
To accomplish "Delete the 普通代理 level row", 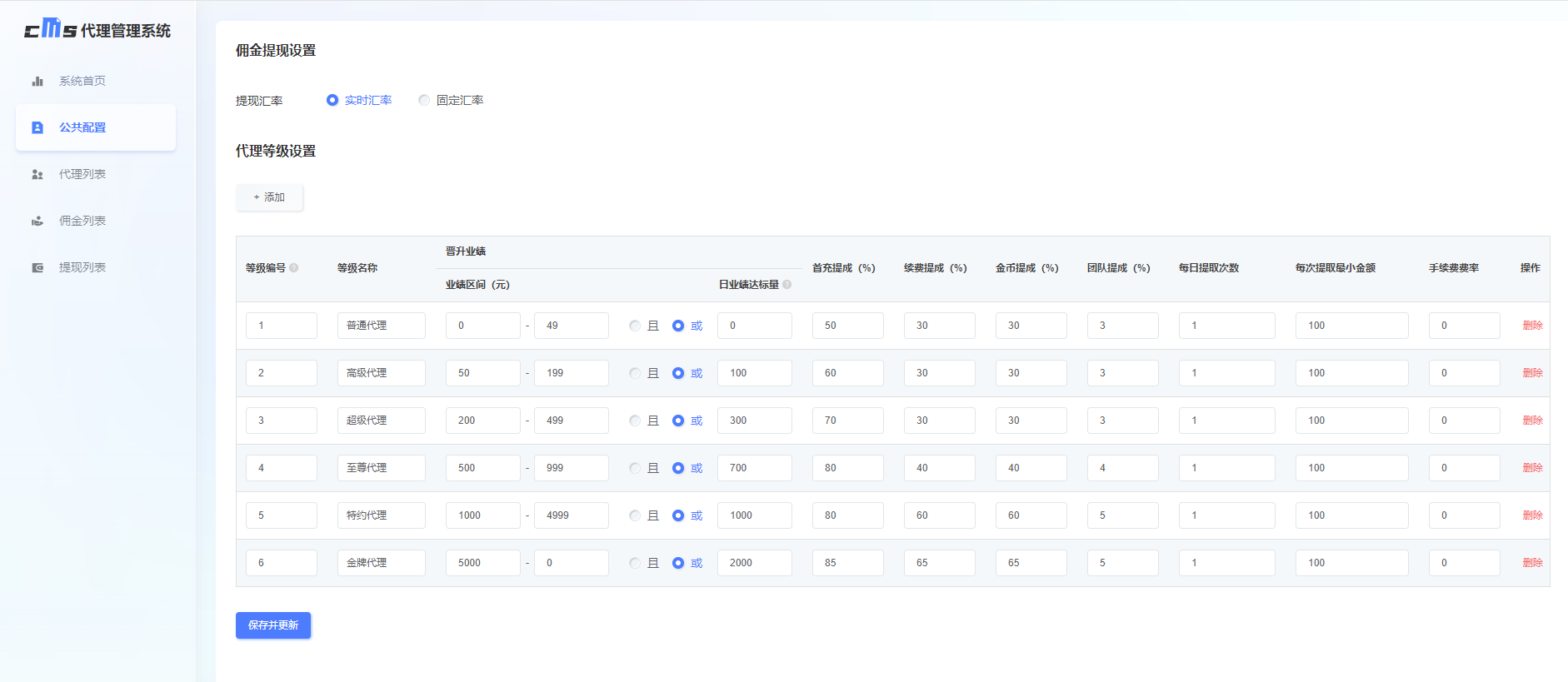I will pos(1532,326).
